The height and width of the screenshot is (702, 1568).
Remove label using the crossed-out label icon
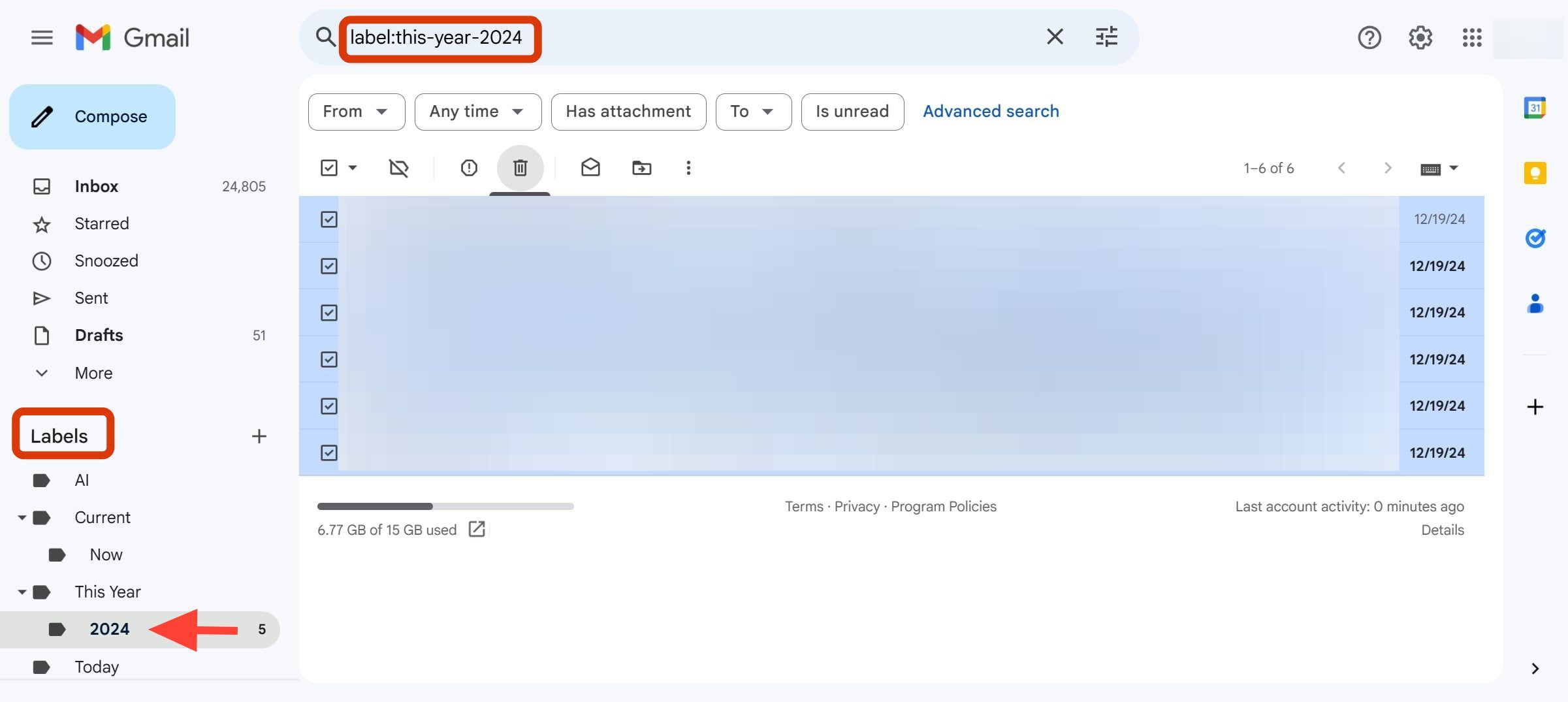(398, 168)
